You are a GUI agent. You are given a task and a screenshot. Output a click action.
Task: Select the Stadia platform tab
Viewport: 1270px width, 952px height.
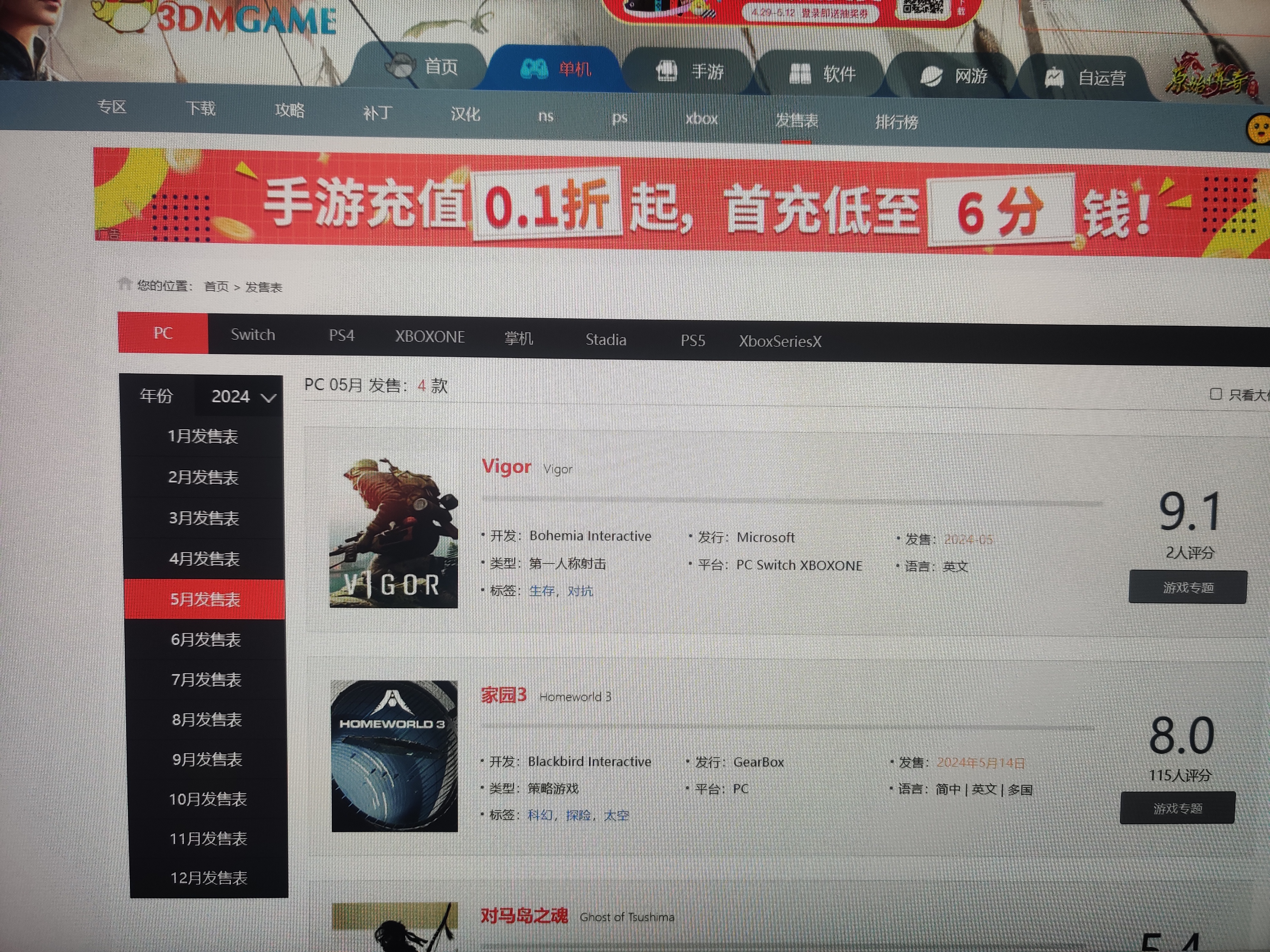(x=605, y=340)
